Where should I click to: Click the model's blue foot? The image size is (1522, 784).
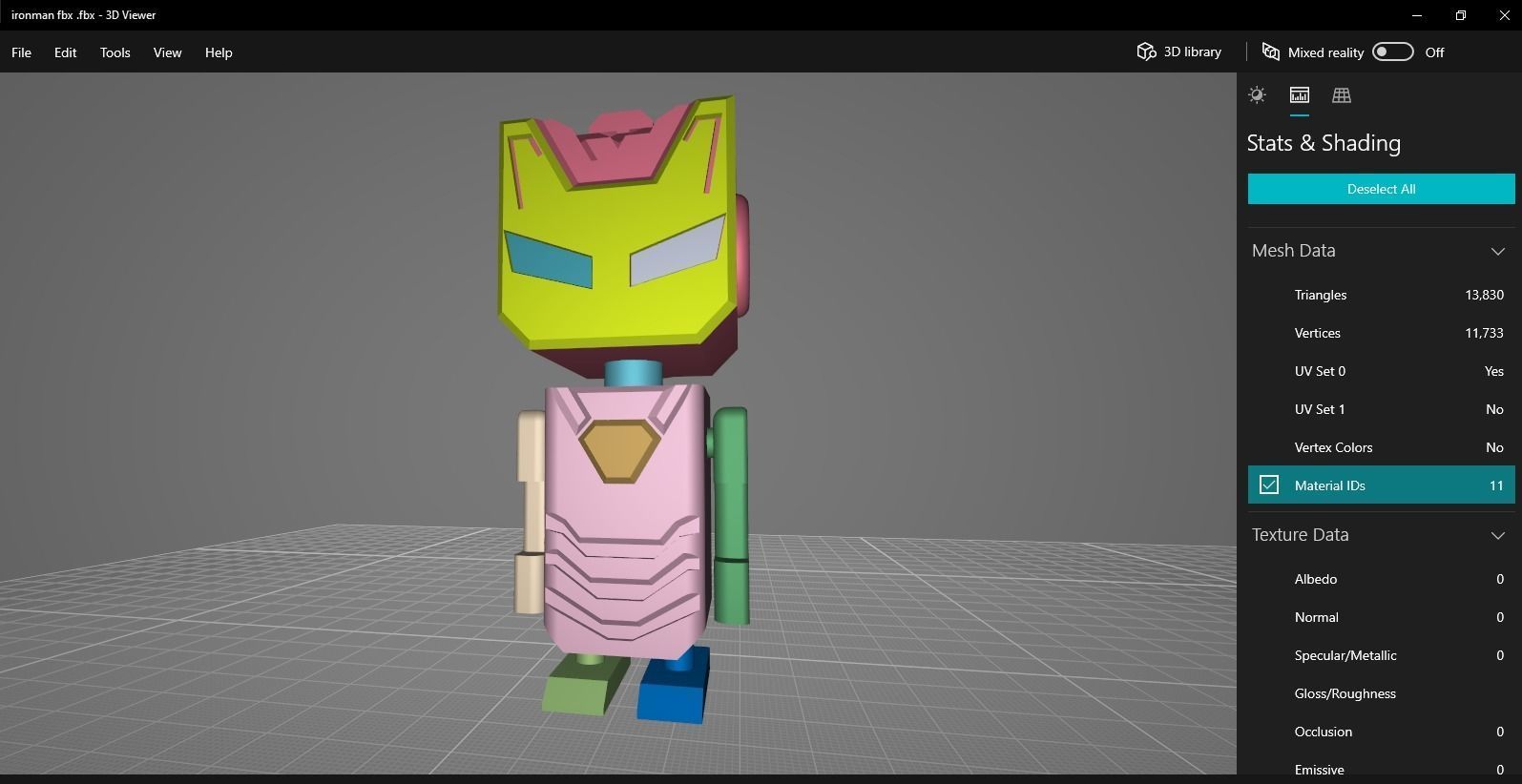pyautogui.click(x=675, y=687)
